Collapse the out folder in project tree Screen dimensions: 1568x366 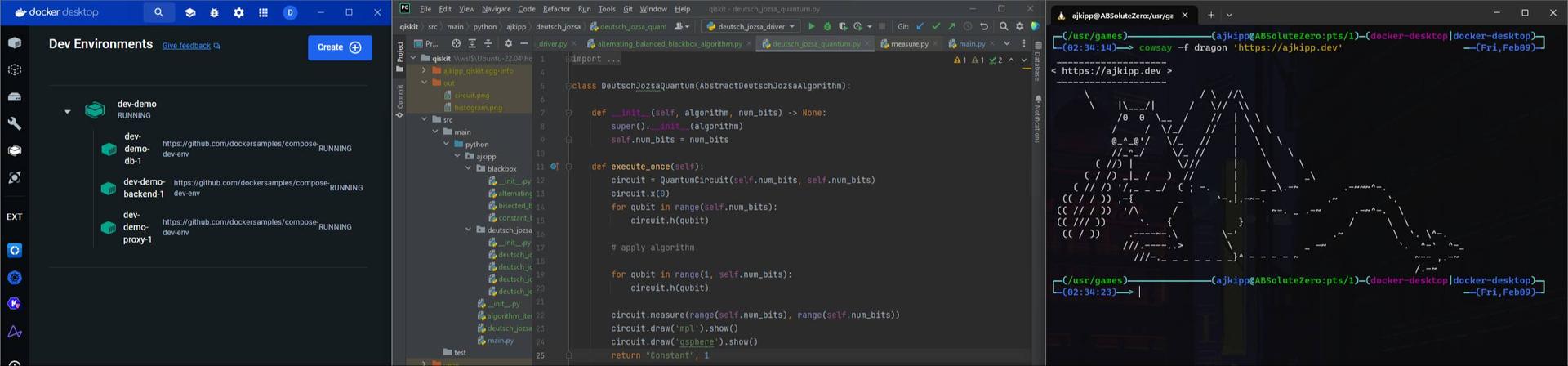425,83
